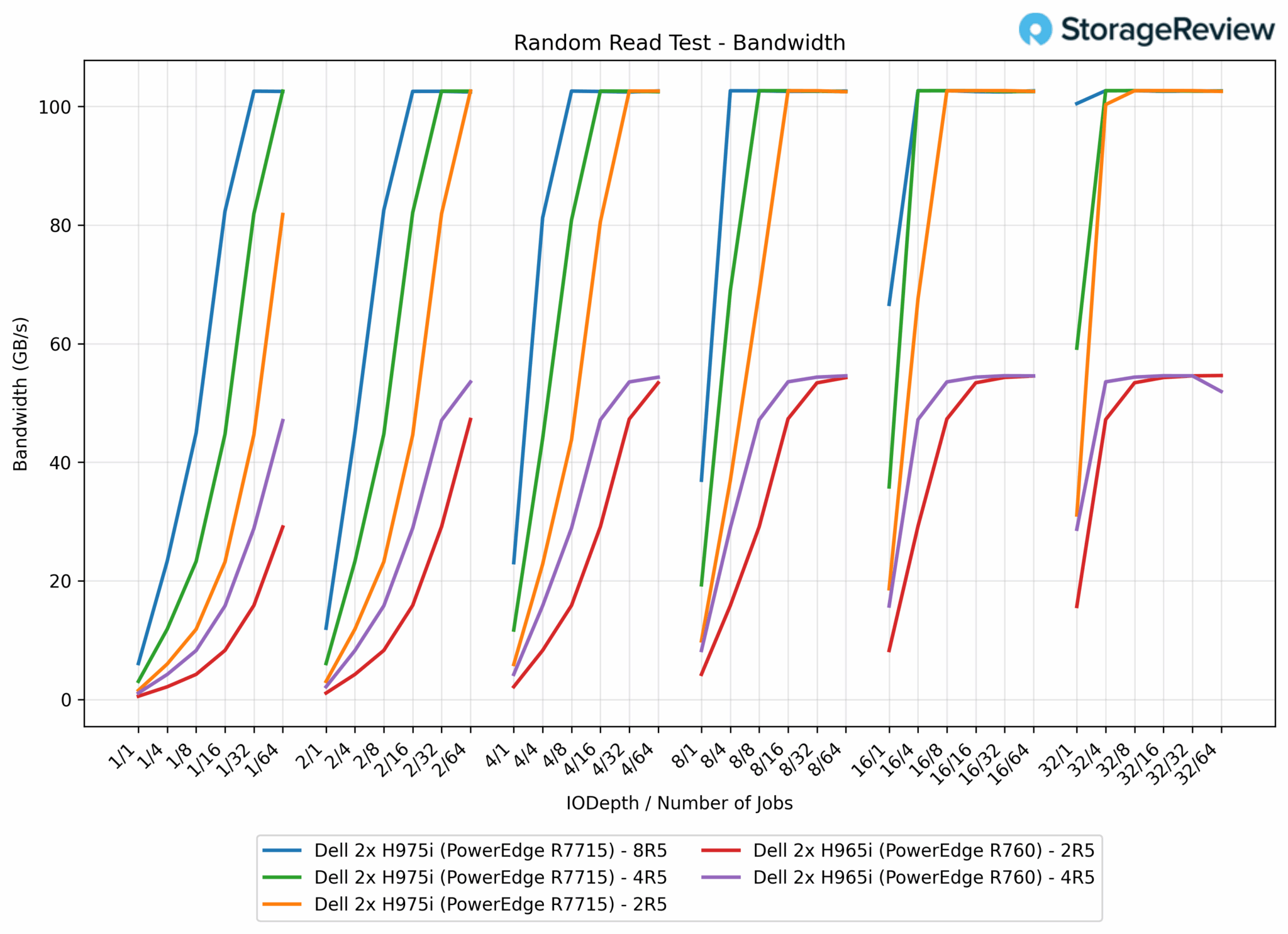
Task: Click the Random Read Test chart title
Action: pos(679,43)
